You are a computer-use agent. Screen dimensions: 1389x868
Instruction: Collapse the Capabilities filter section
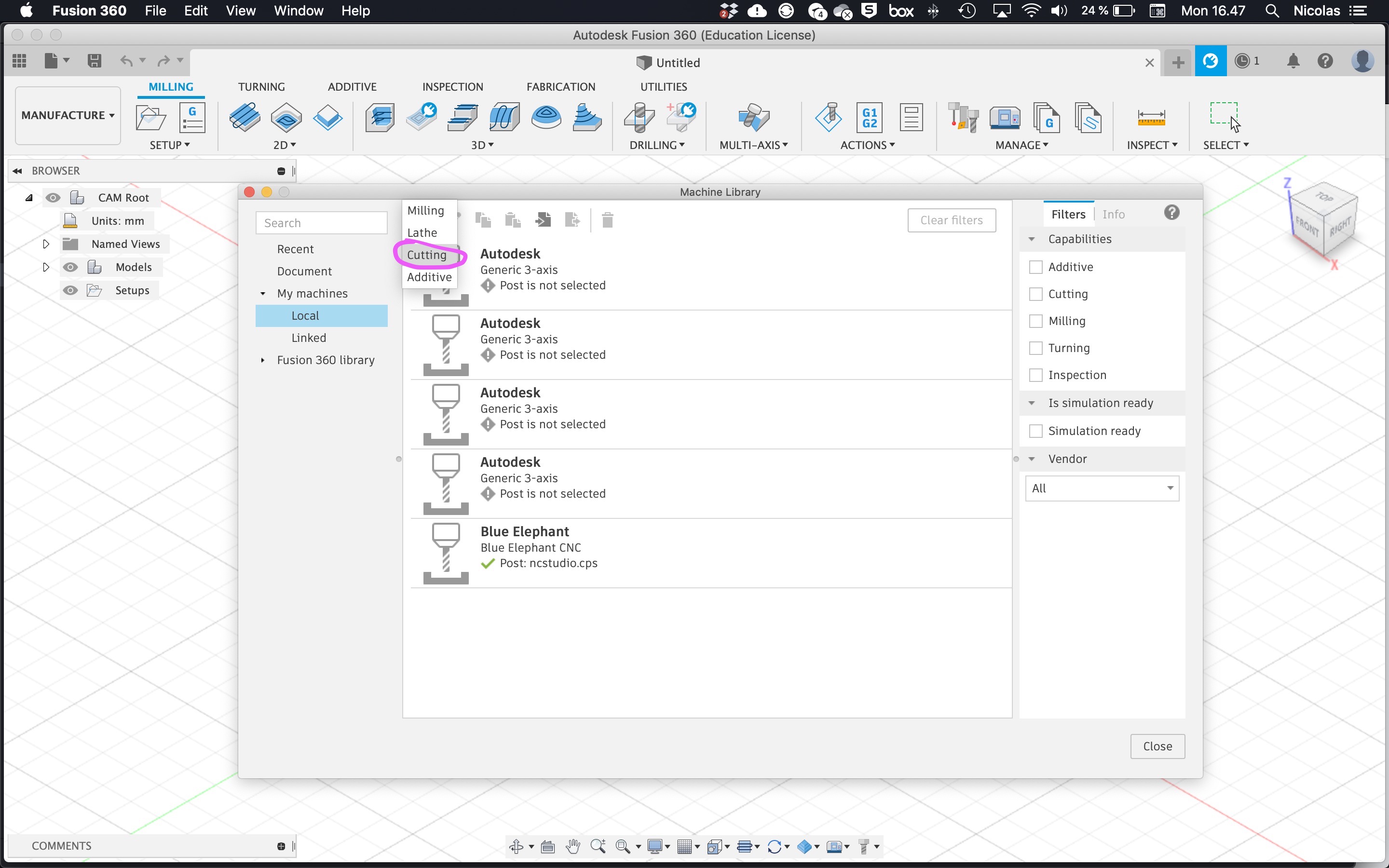[1032, 239]
